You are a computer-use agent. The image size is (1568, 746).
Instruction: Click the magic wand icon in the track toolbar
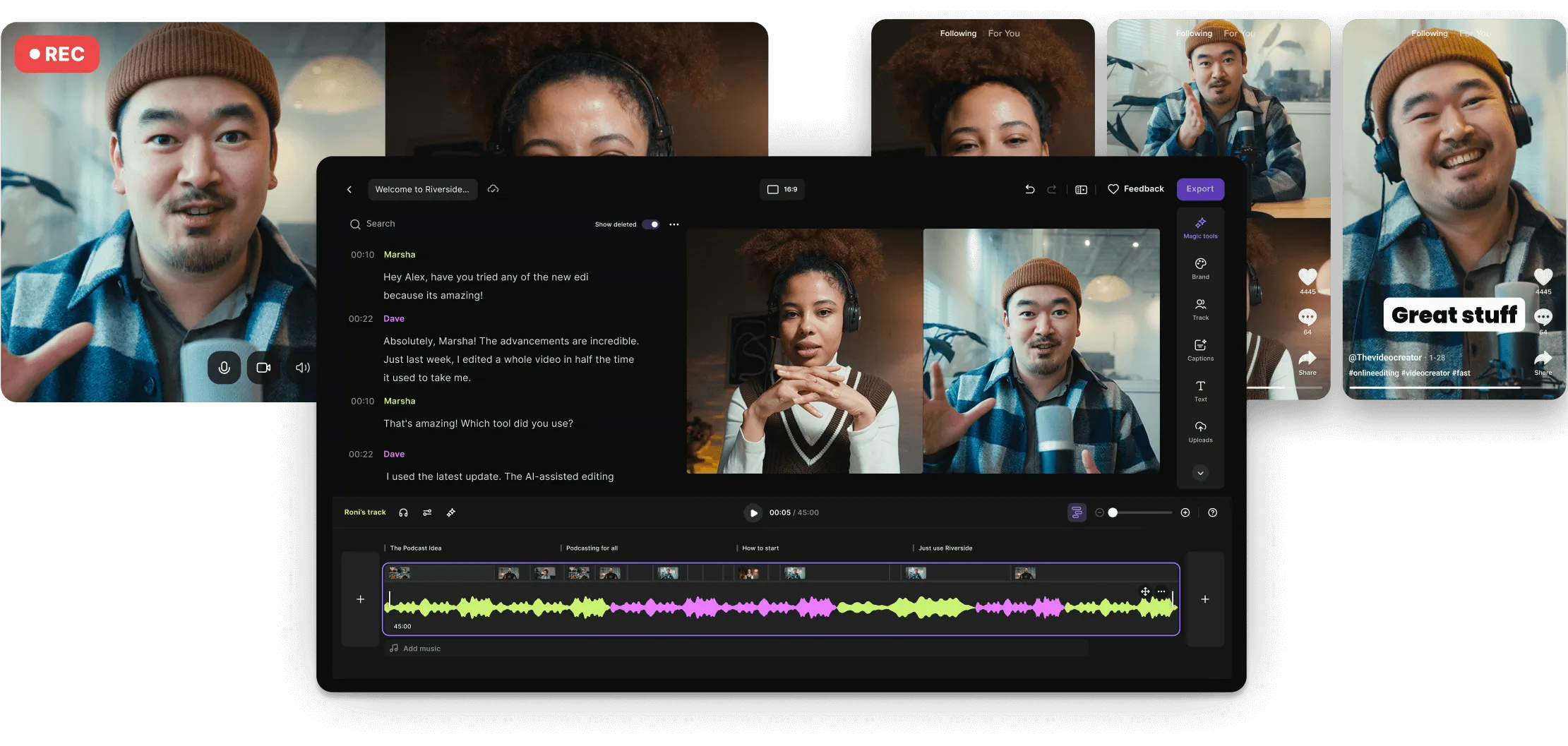pos(451,512)
